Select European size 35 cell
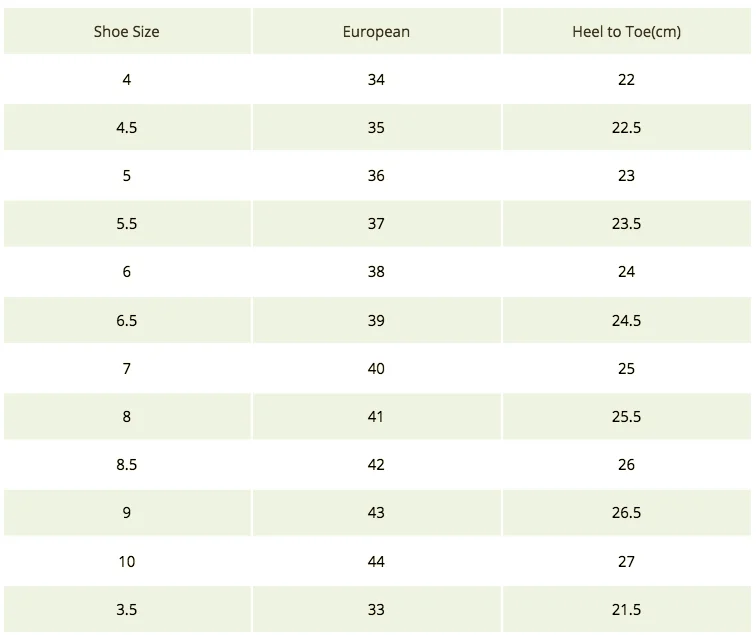This screenshot has width=756, height=635. pyautogui.click(x=377, y=127)
